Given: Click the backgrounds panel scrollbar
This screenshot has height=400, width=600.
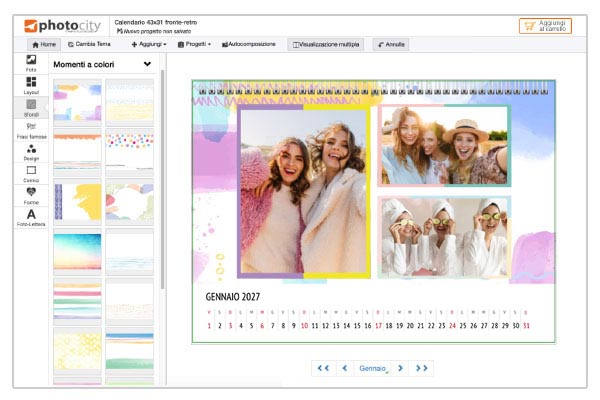Looking at the screenshot, I should [x=163, y=179].
